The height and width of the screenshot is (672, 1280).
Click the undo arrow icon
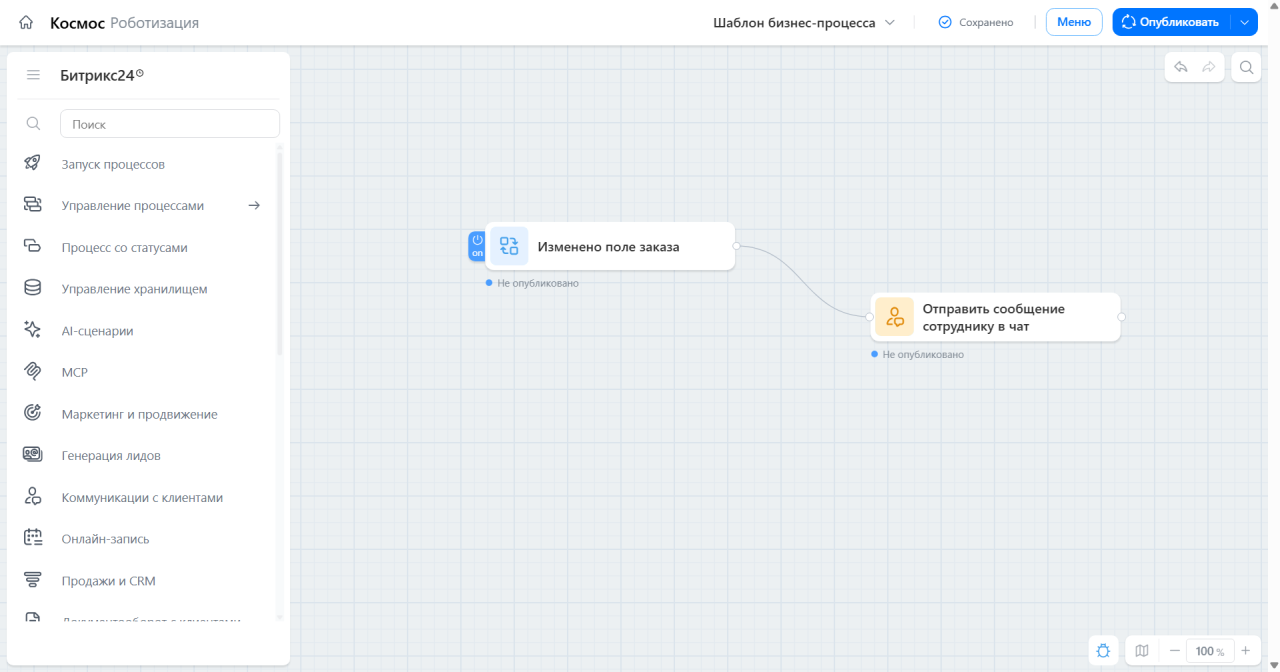[1181, 67]
